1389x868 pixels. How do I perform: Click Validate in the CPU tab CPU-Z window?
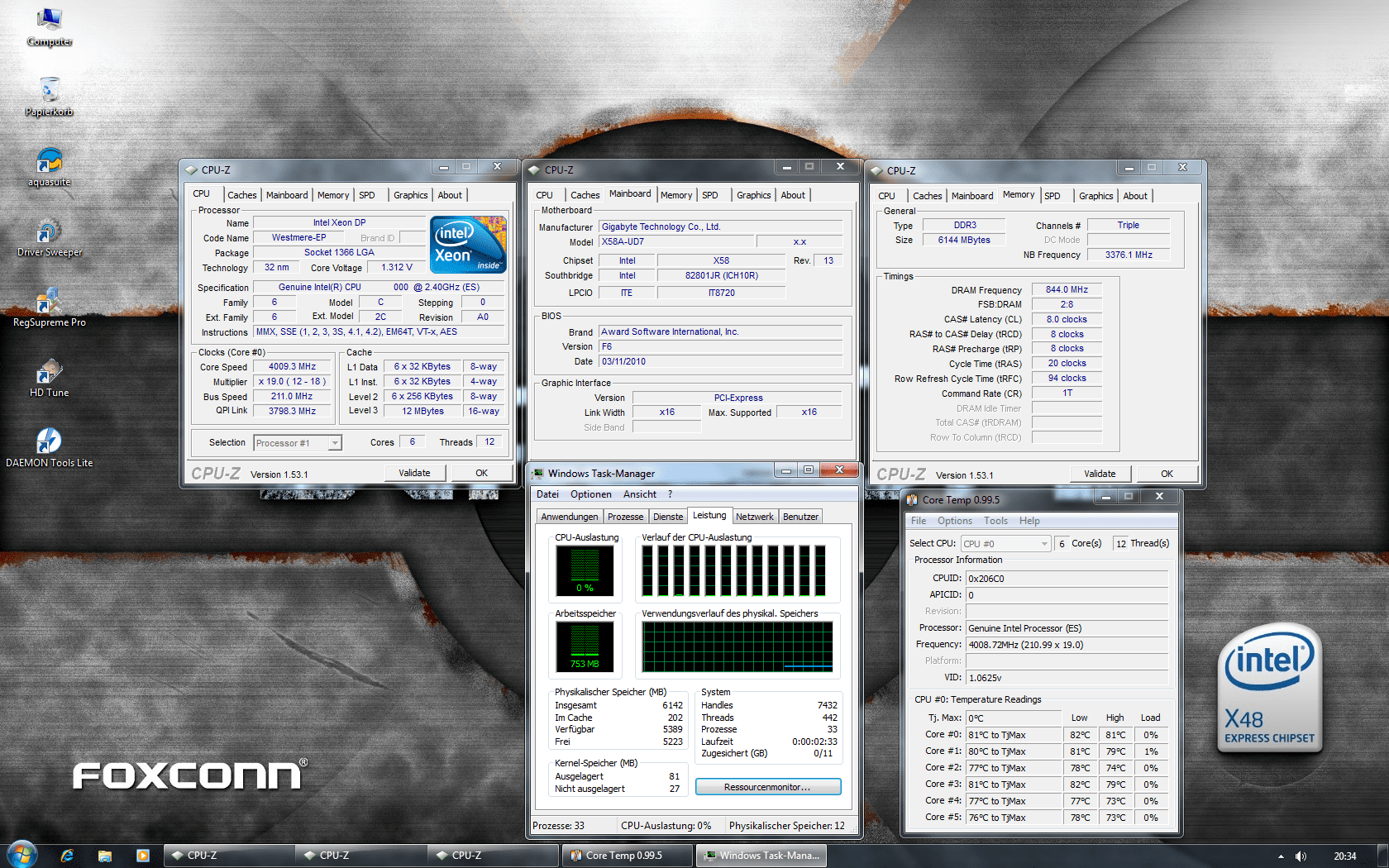414,473
